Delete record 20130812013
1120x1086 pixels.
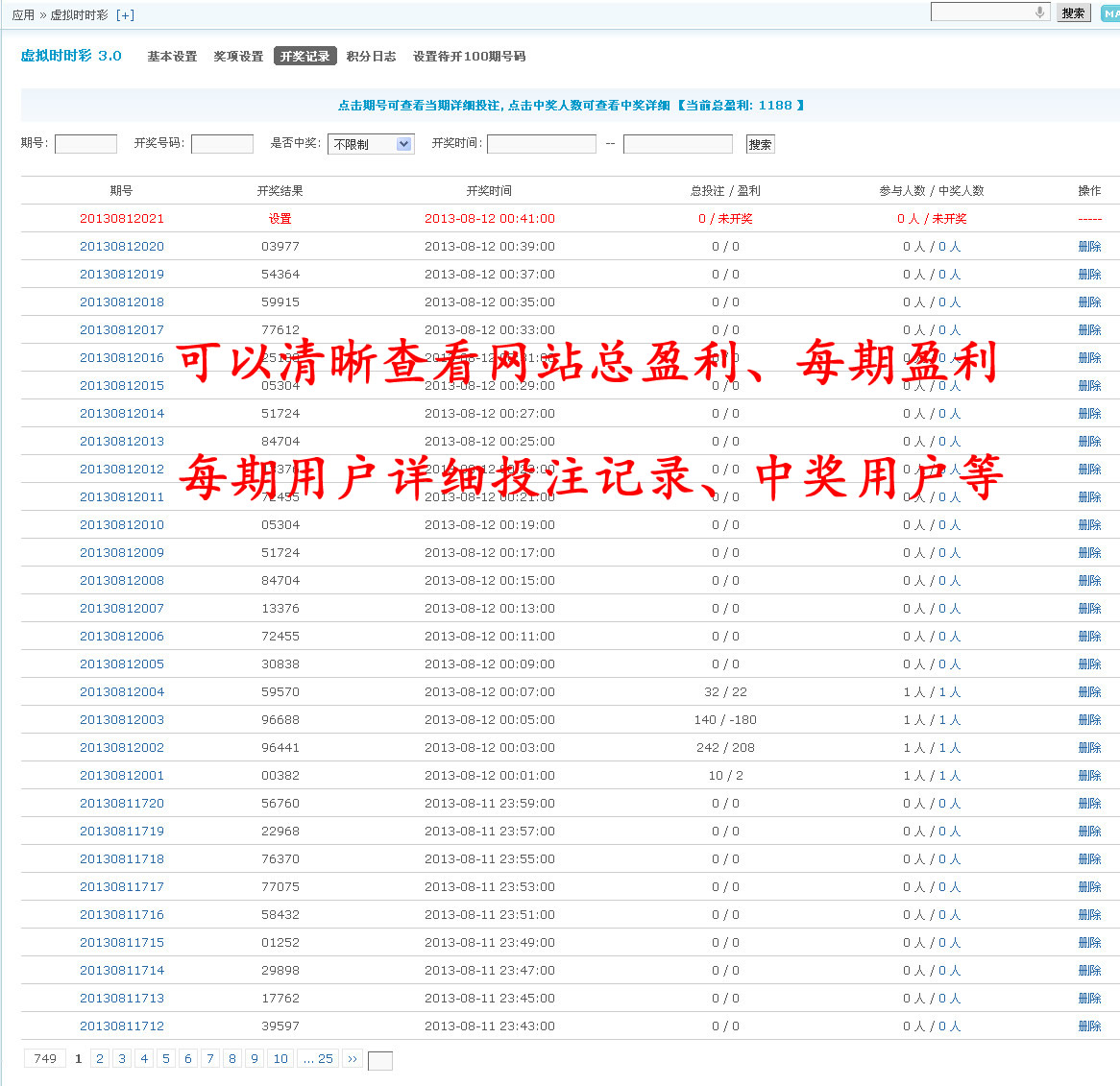point(1089,442)
